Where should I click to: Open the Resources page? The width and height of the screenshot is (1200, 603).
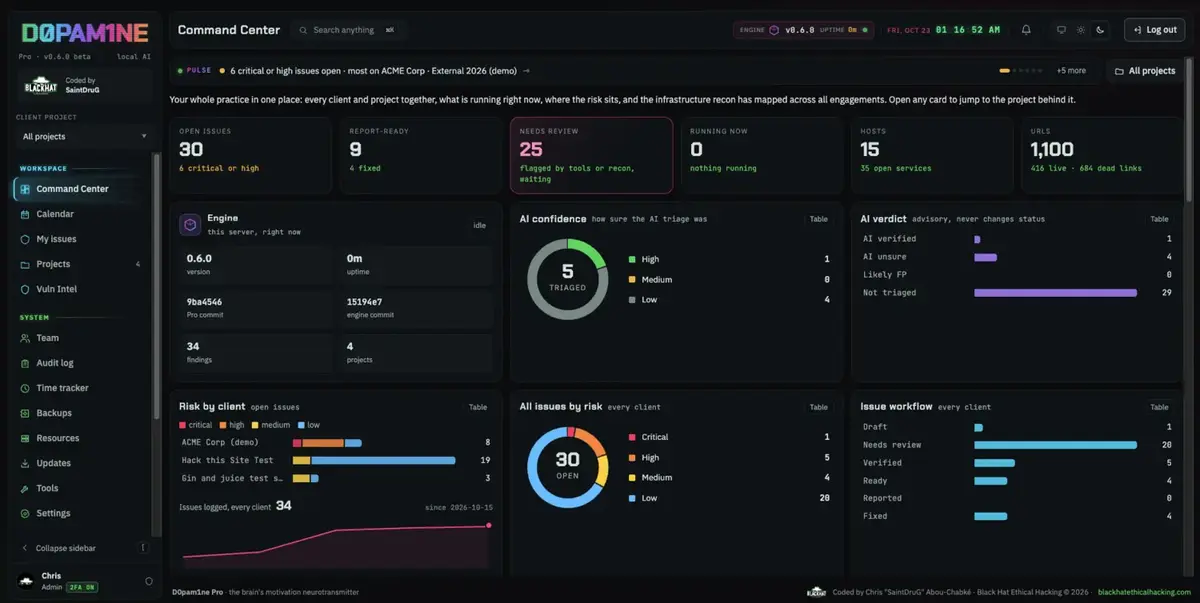coord(80,438)
